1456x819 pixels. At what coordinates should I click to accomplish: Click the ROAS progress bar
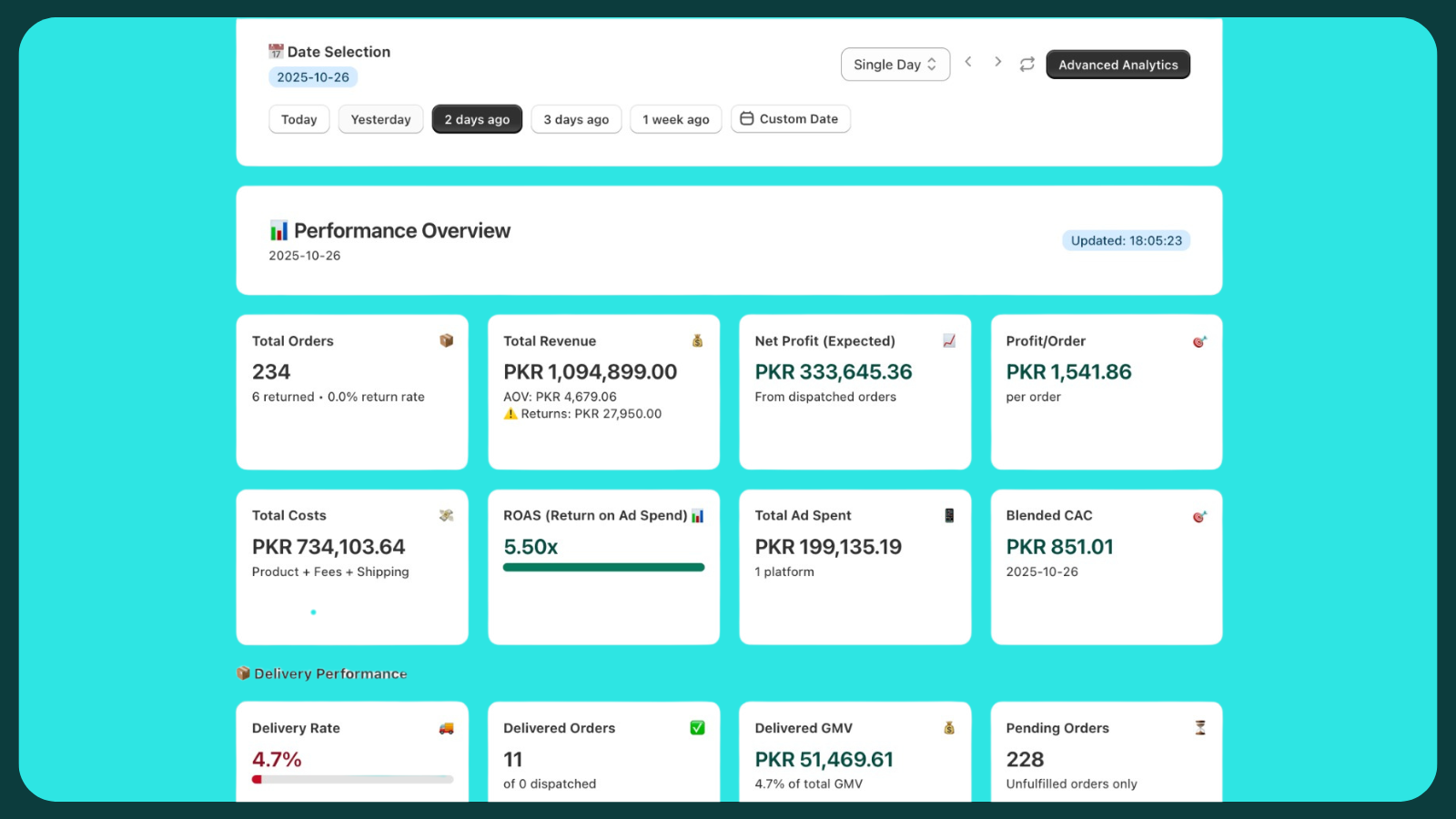pos(603,566)
